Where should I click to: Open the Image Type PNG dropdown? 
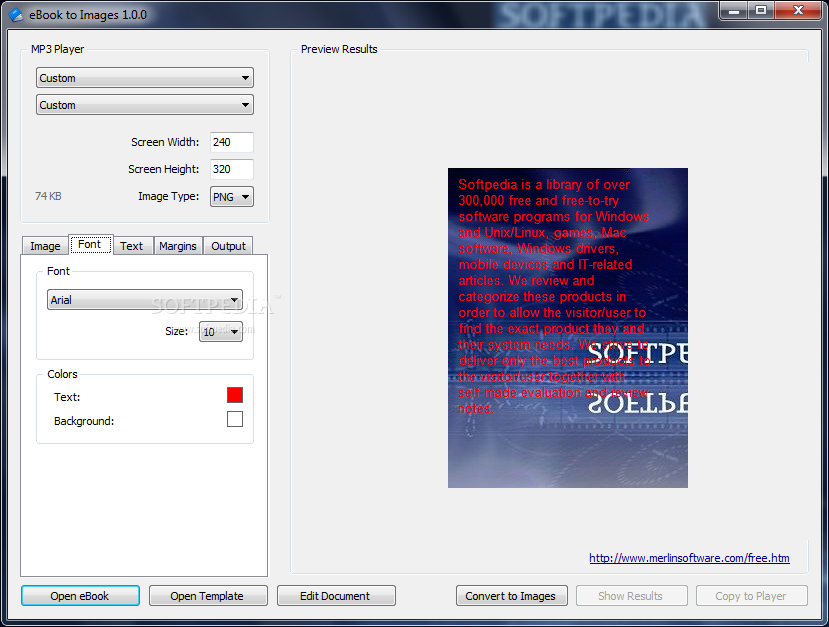232,197
